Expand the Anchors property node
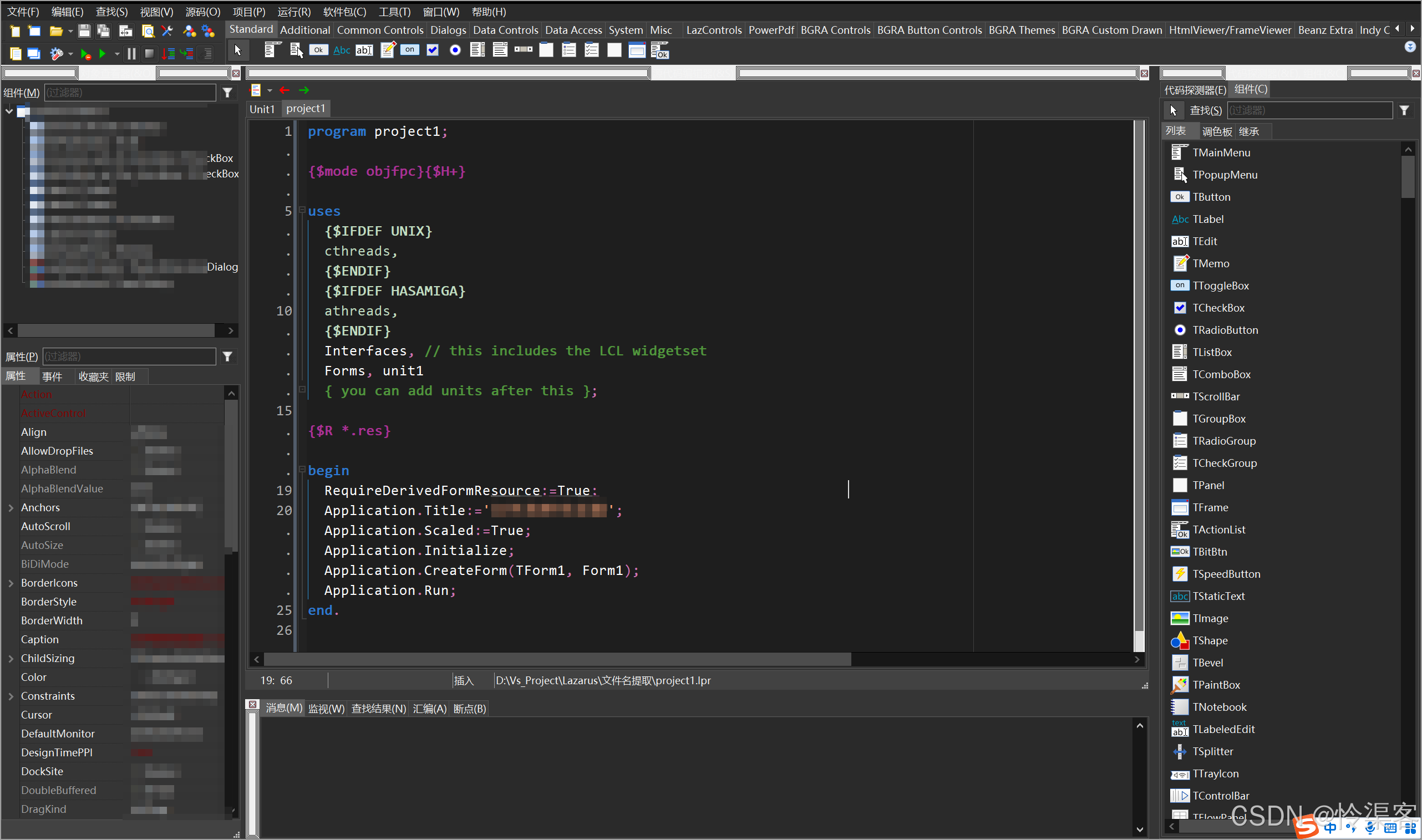This screenshot has height=840, width=1422. pos(11,508)
